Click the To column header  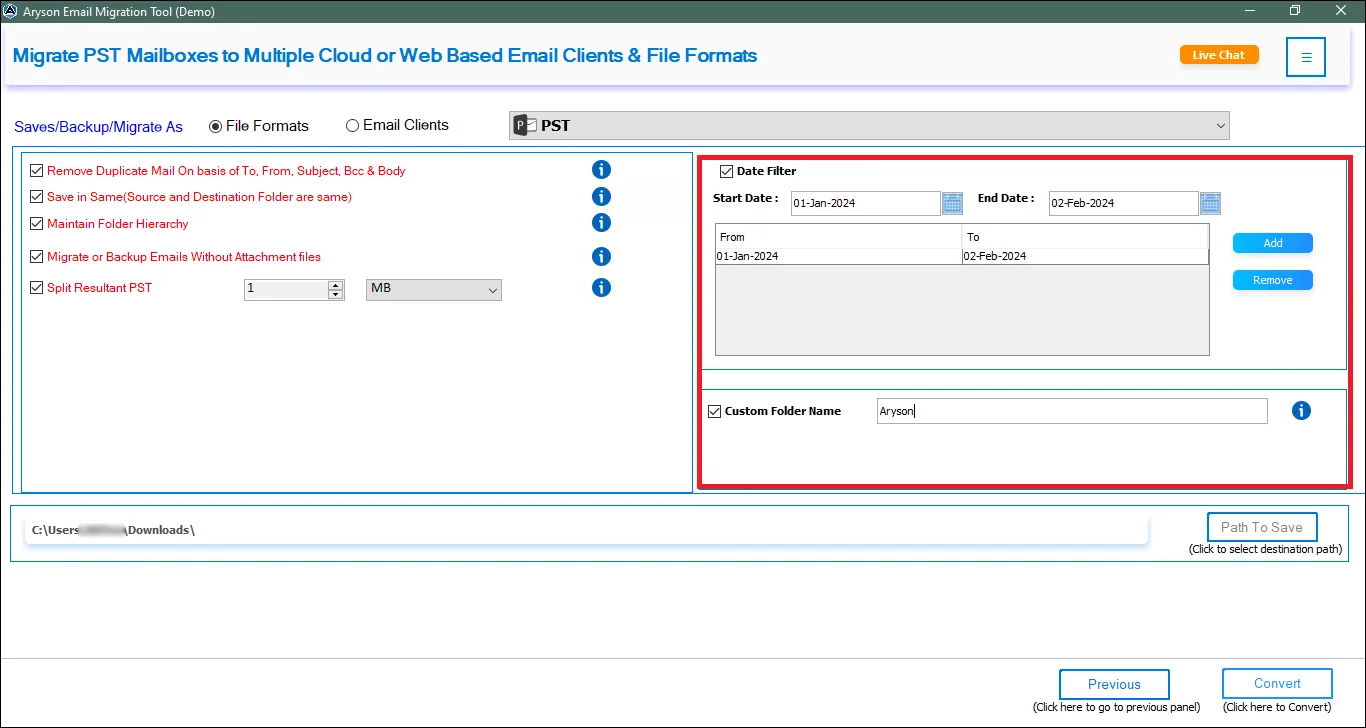click(x=1085, y=237)
